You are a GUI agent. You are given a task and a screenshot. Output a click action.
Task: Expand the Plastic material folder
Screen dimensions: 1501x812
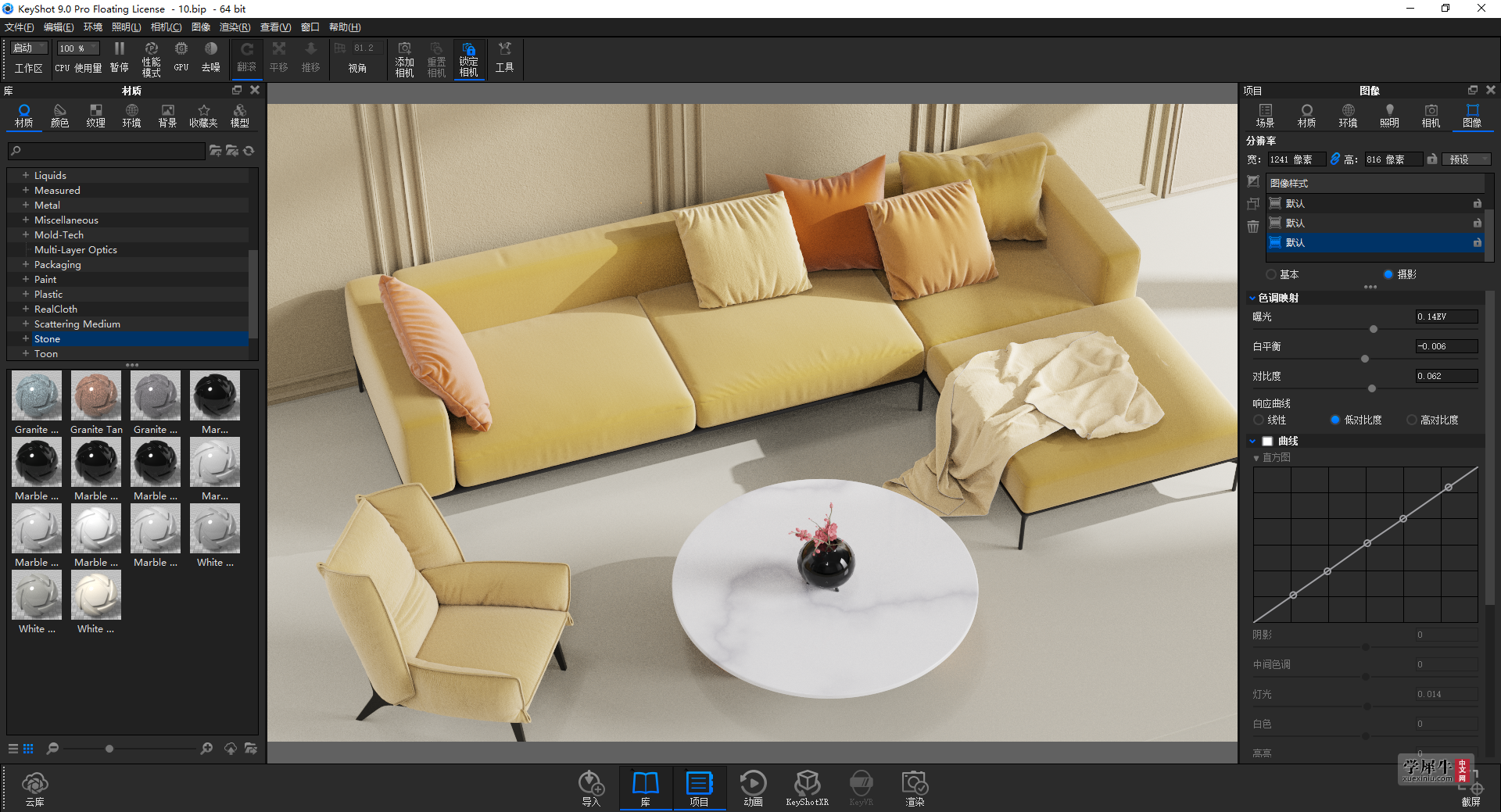pos(26,294)
